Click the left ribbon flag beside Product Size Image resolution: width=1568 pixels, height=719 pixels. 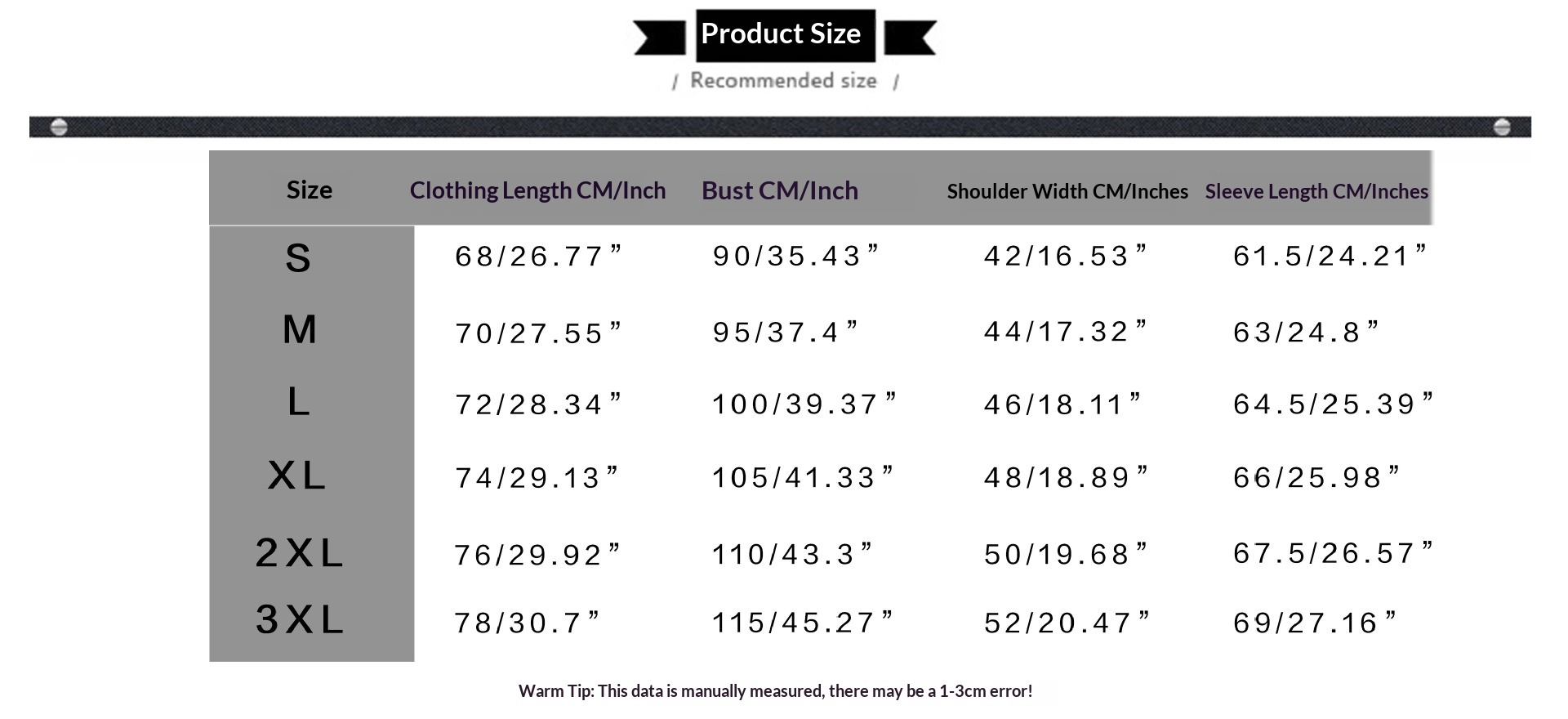pos(660,38)
